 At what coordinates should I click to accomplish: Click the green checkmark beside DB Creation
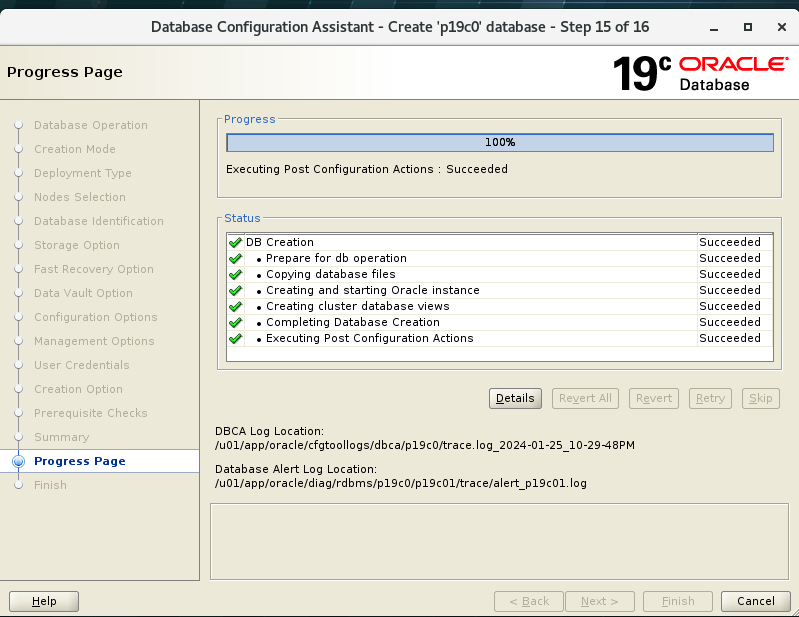coord(235,243)
